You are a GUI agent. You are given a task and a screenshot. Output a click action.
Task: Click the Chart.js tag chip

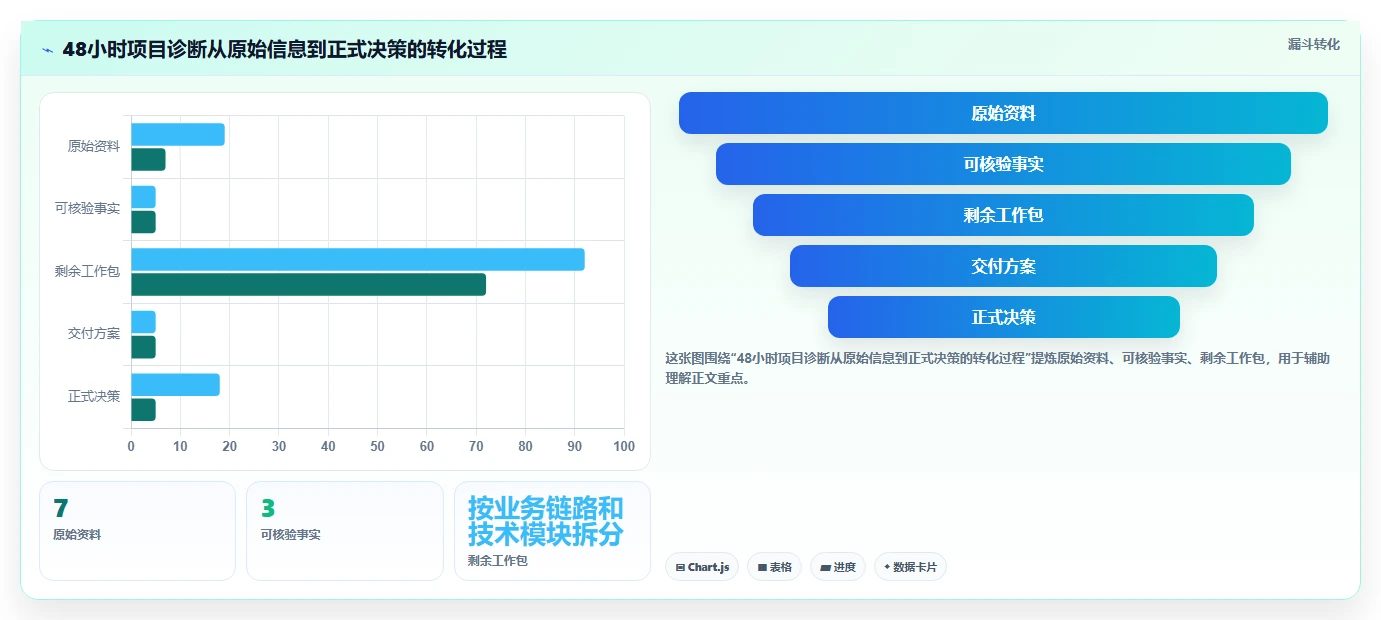coord(702,567)
